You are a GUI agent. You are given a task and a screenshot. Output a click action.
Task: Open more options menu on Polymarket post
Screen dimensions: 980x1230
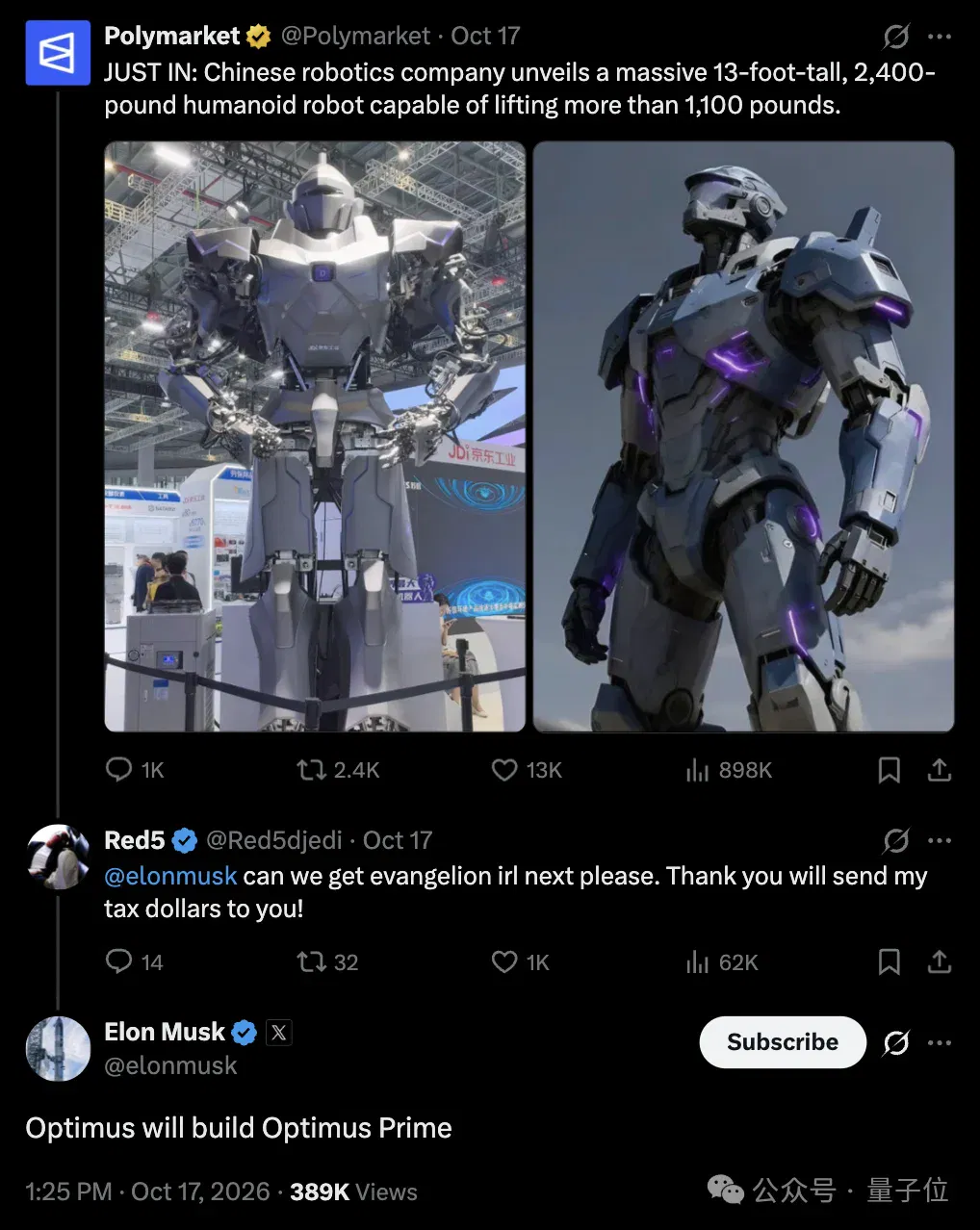point(940,37)
